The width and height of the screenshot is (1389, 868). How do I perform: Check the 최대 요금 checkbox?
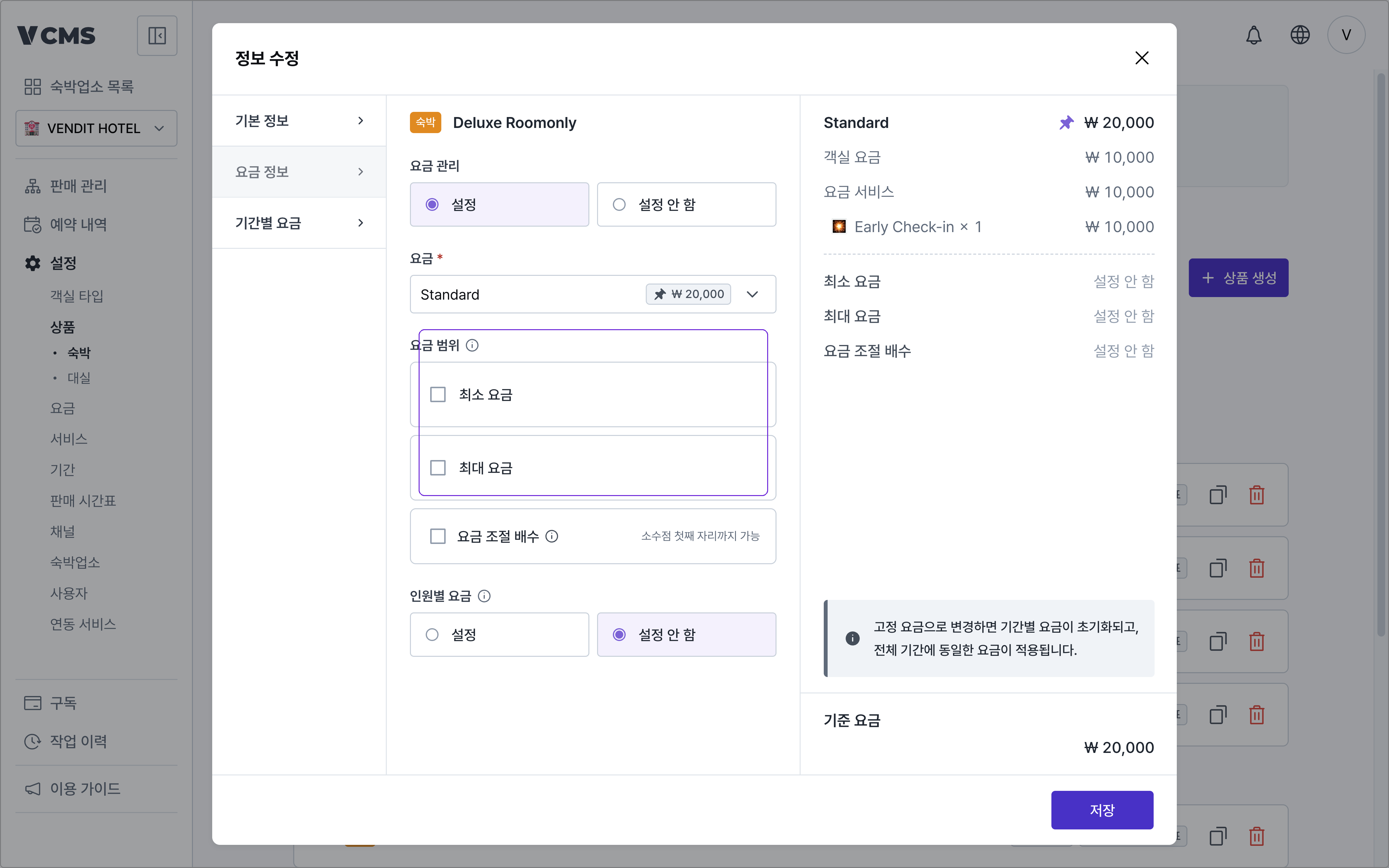pyautogui.click(x=438, y=468)
